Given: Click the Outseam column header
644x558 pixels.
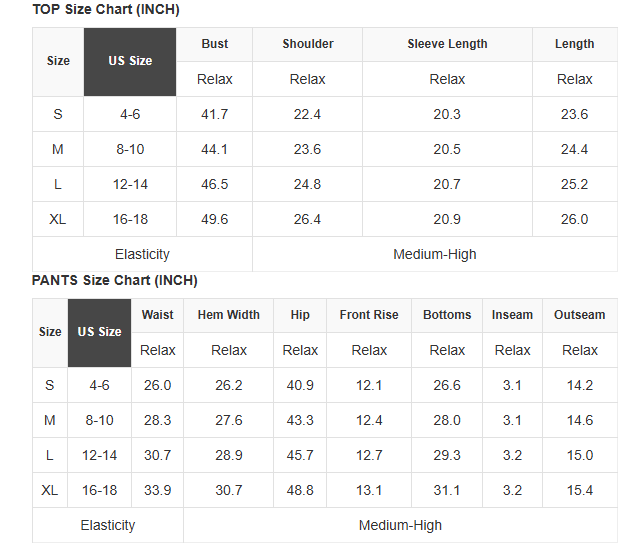Looking at the screenshot, I should point(580,315).
